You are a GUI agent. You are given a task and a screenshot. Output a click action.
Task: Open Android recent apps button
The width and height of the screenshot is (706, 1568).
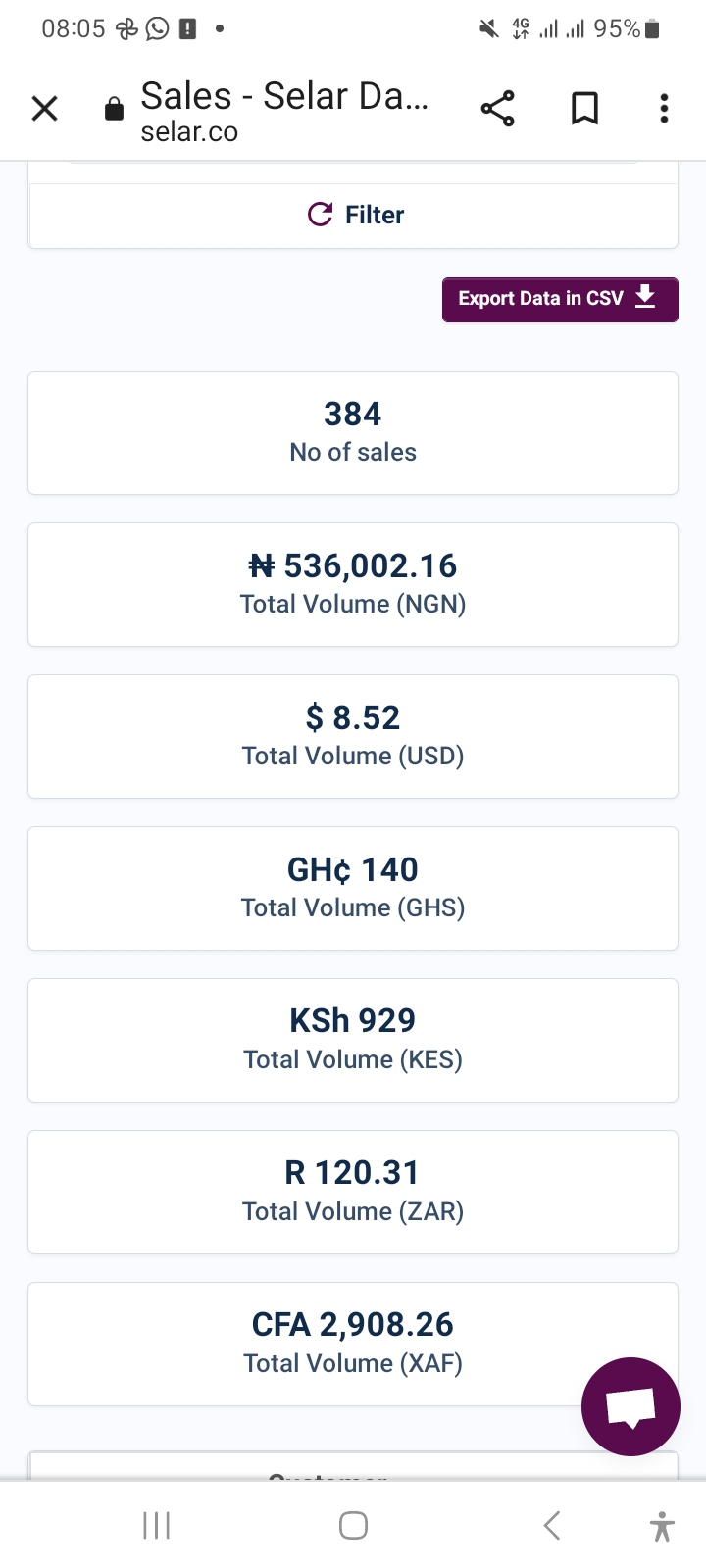[157, 1525]
